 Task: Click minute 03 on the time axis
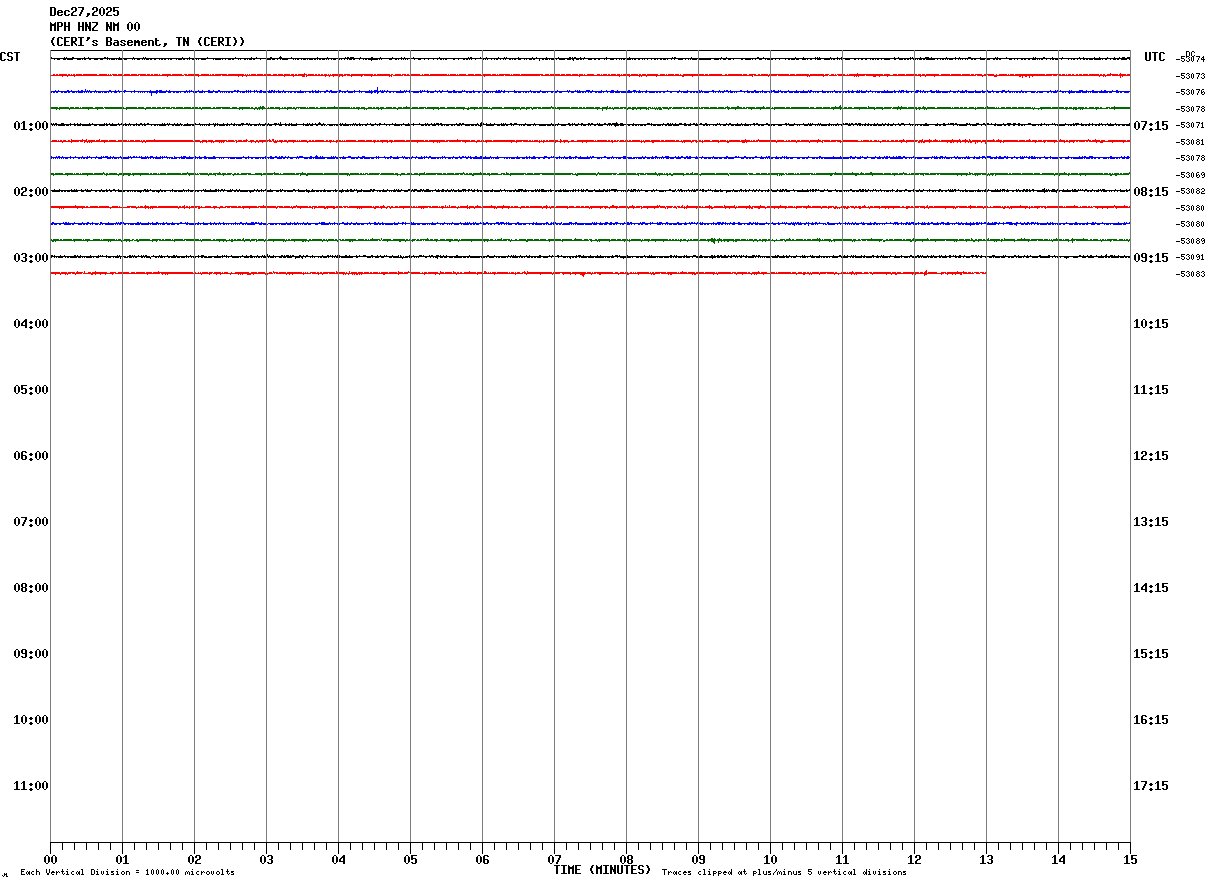tap(266, 860)
